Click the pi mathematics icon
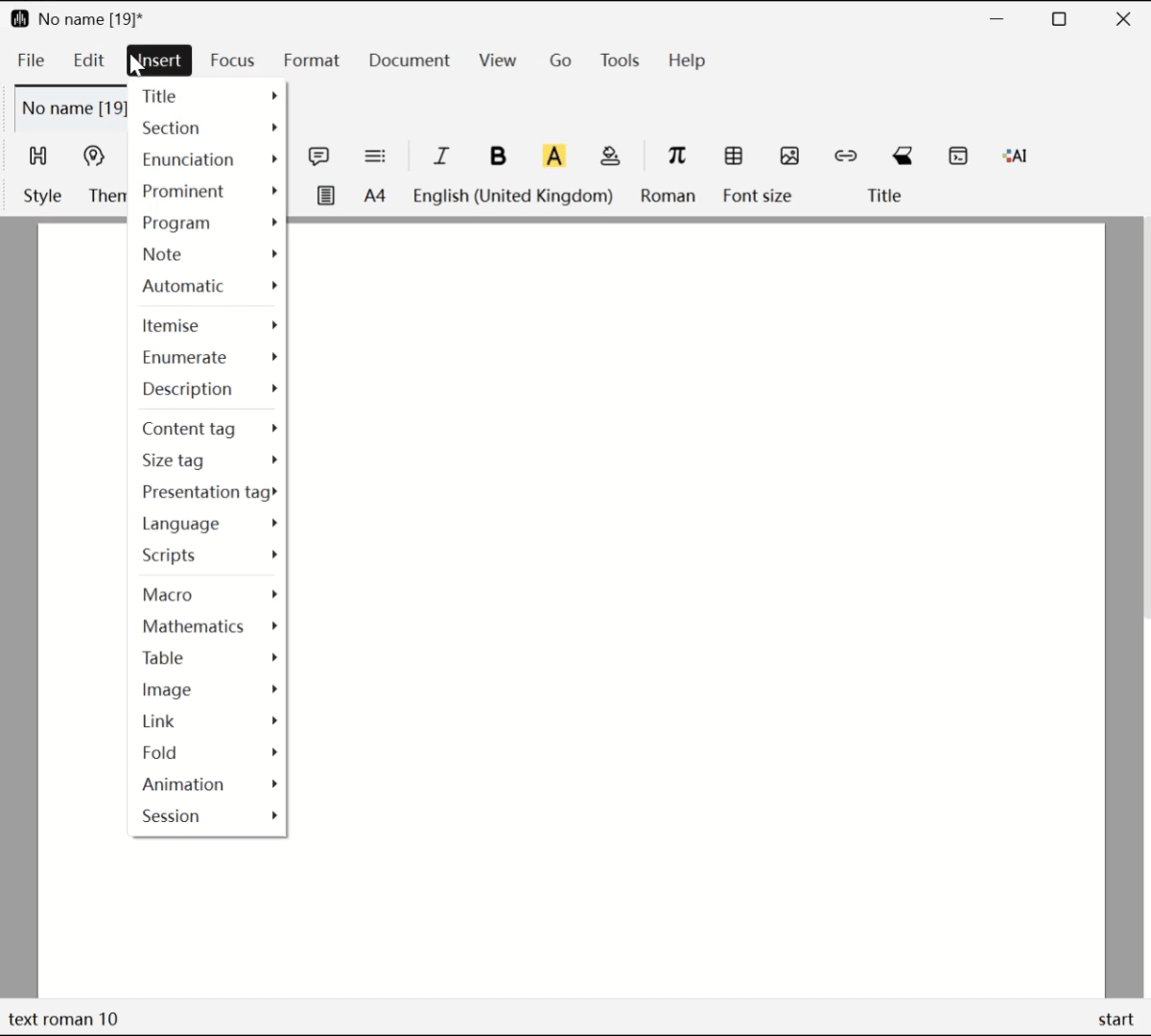This screenshot has height=1036, width=1151. click(x=676, y=156)
